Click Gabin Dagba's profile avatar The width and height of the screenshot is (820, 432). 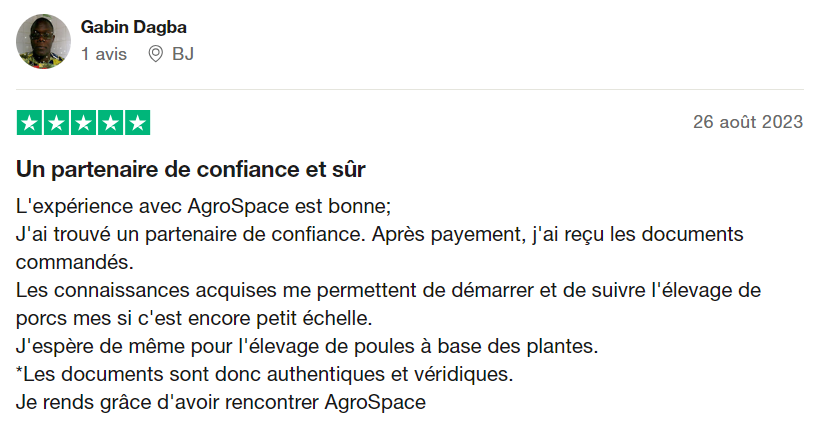tap(44, 41)
